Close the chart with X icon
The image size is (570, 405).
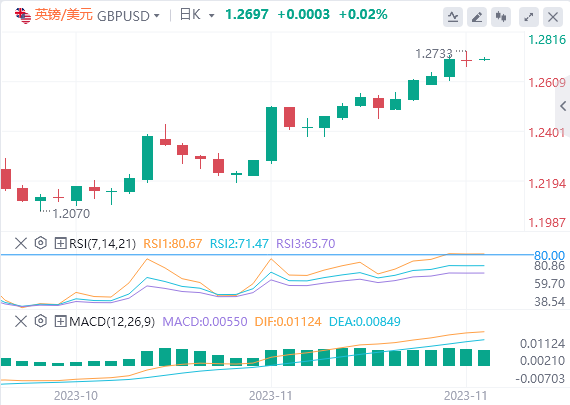coord(553,17)
